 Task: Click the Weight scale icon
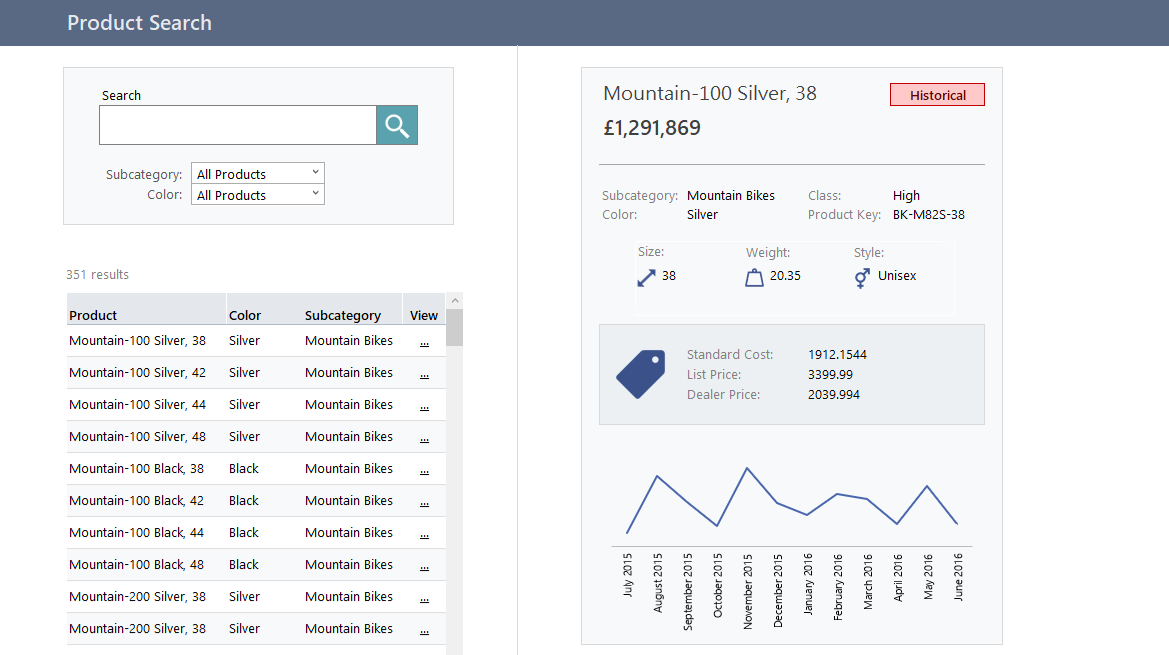(x=755, y=276)
